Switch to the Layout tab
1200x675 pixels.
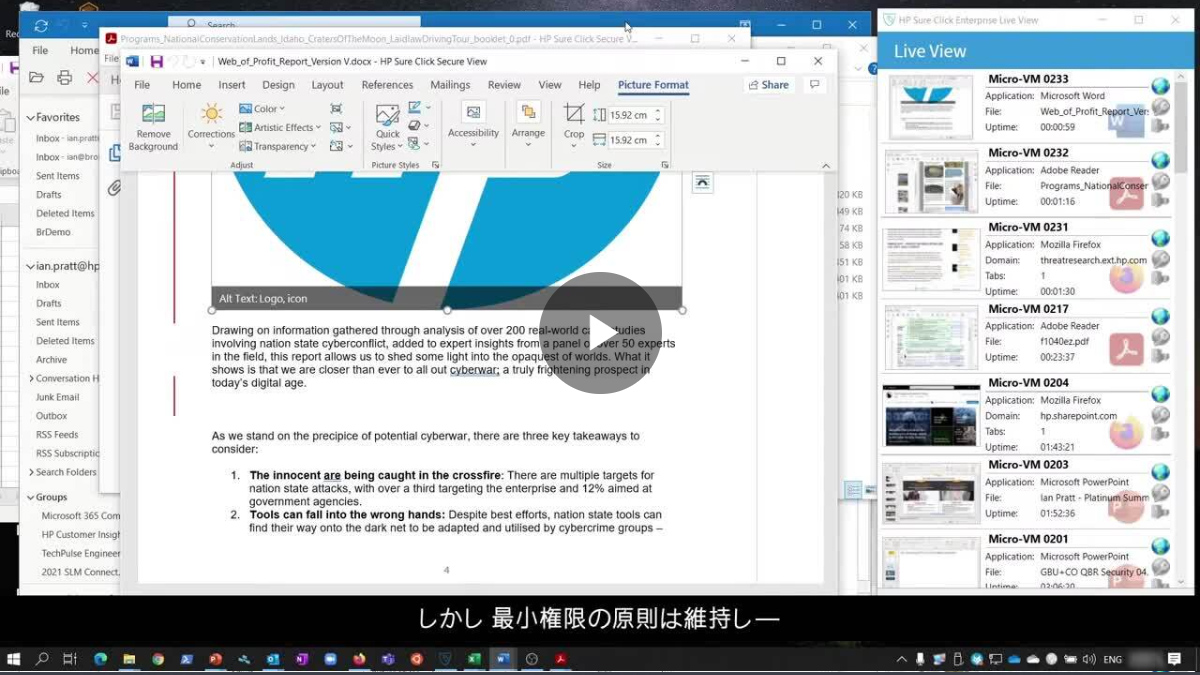point(327,85)
